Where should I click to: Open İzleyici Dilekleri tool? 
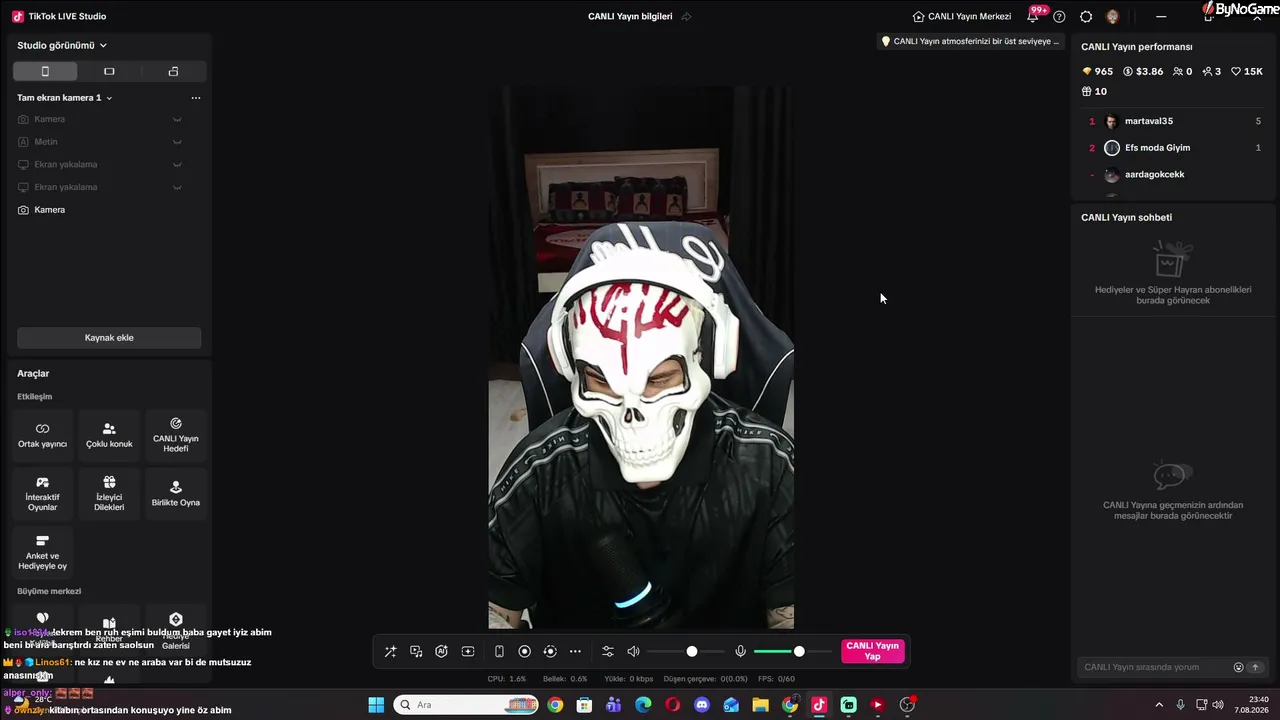[x=109, y=494]
